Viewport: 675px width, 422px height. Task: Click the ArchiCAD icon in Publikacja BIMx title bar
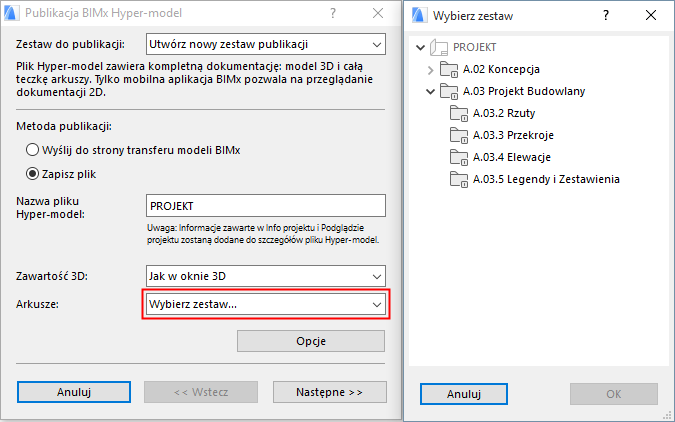point(10,13)
